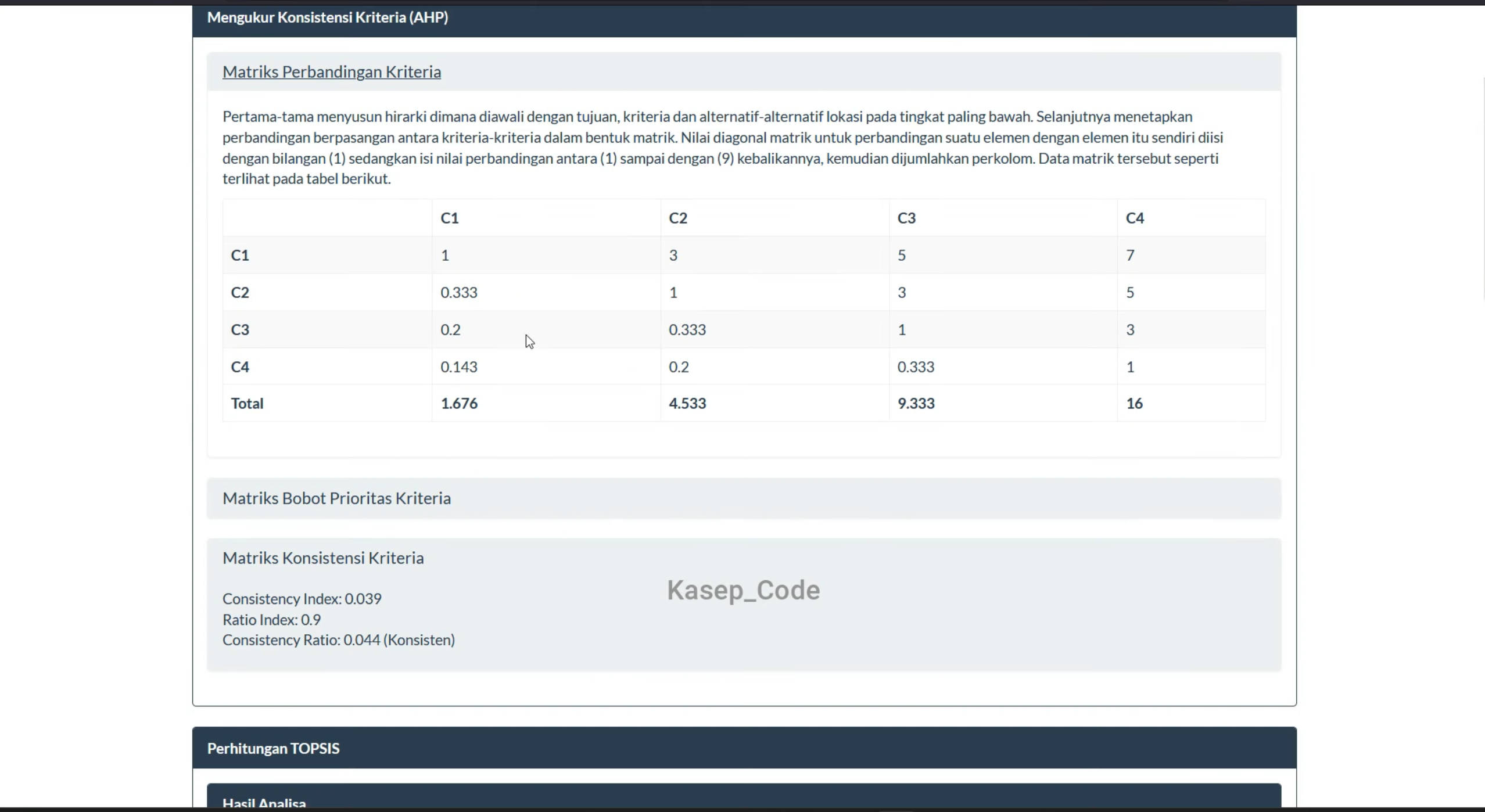Image resolution: width=1485 pixels, height=812 pixels.
Task: Click value 0.143 in row C4
Action: pyautogui.click(x=459, y=367)
